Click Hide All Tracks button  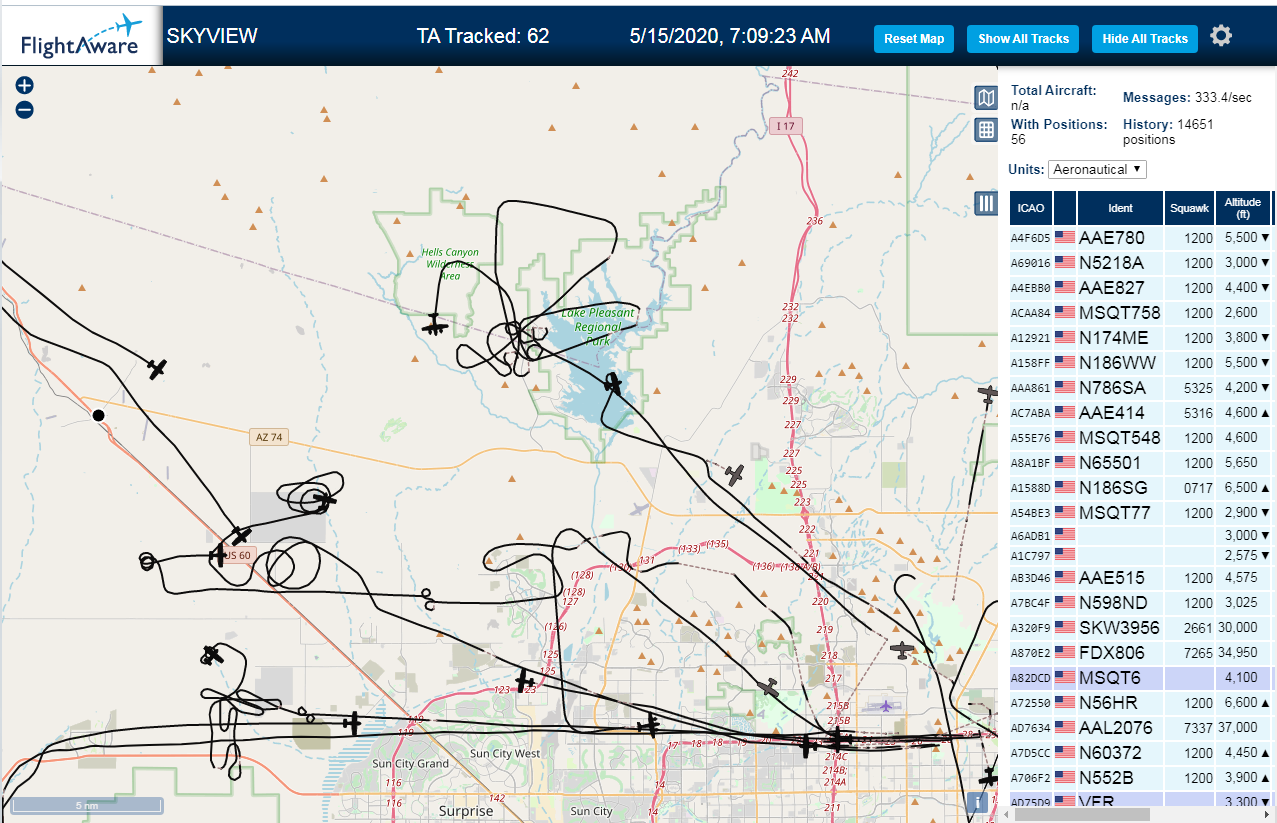(x=1144, y=39)
